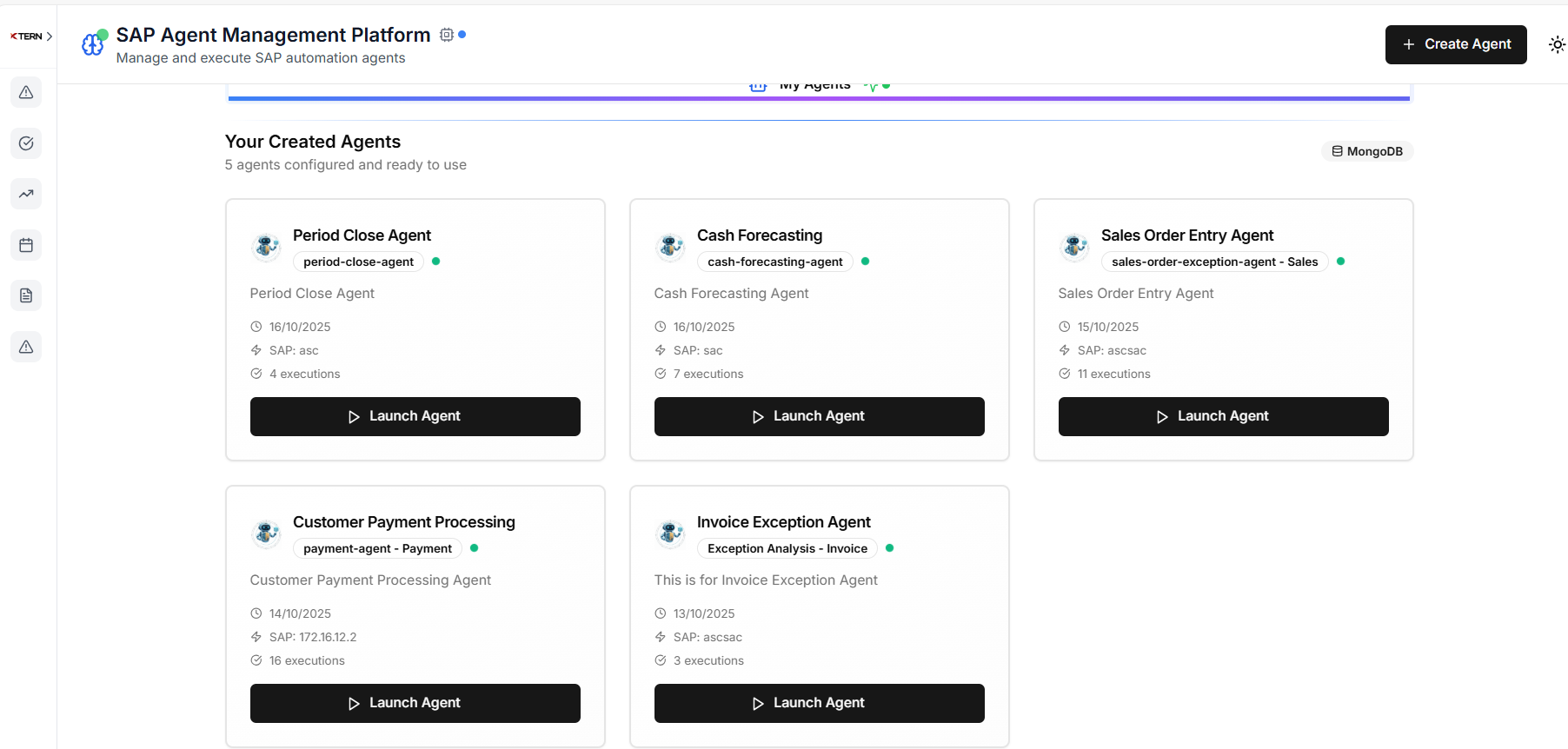This screenshot has height=749, width=1568.
Task: Click the blue brain logo icon
Action: click(93, 44)
